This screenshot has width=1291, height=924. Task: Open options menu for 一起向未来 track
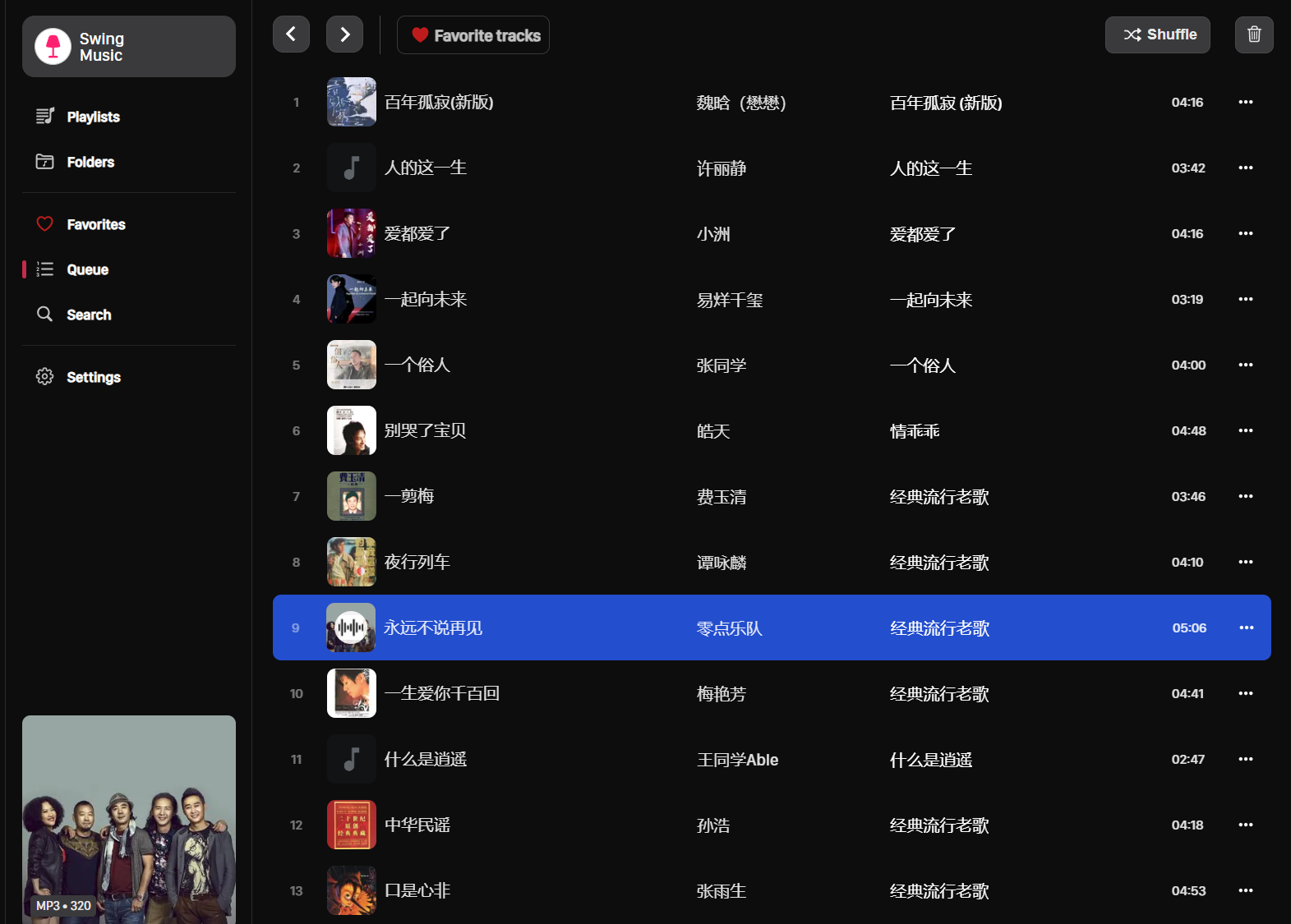tap(1246, 299)
